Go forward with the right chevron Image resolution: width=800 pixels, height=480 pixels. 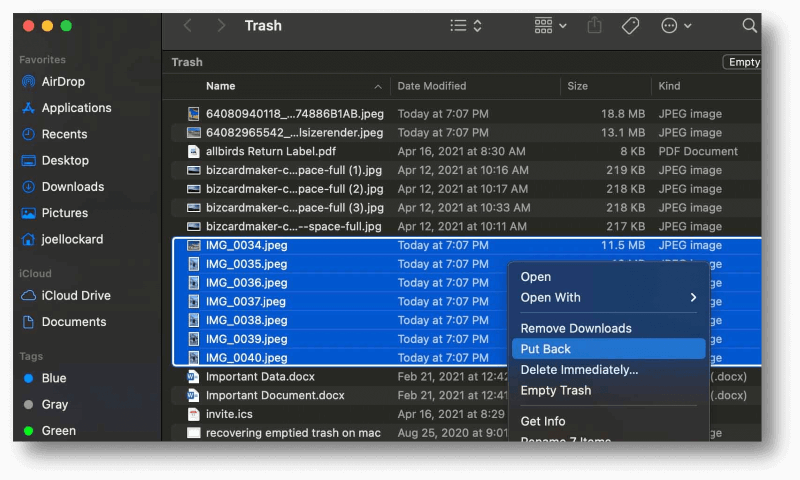coord(220,26)
